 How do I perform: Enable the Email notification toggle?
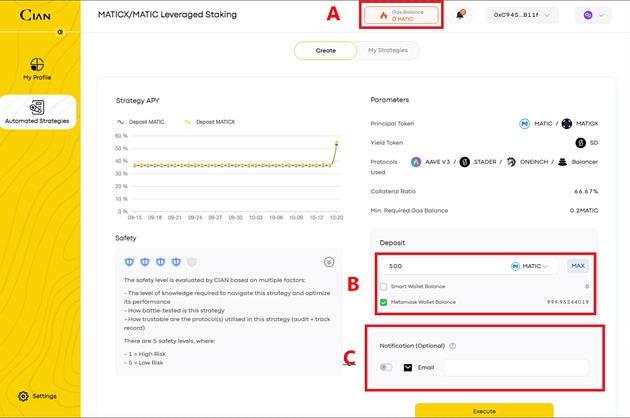click(386, 368)
